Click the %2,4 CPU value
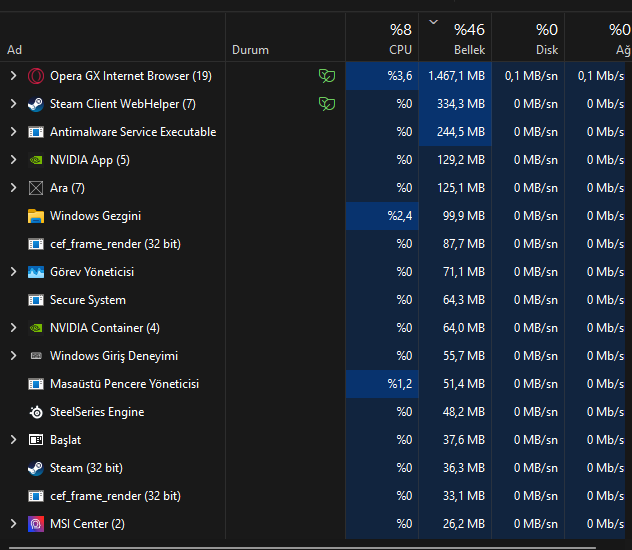 coord(400,216)
